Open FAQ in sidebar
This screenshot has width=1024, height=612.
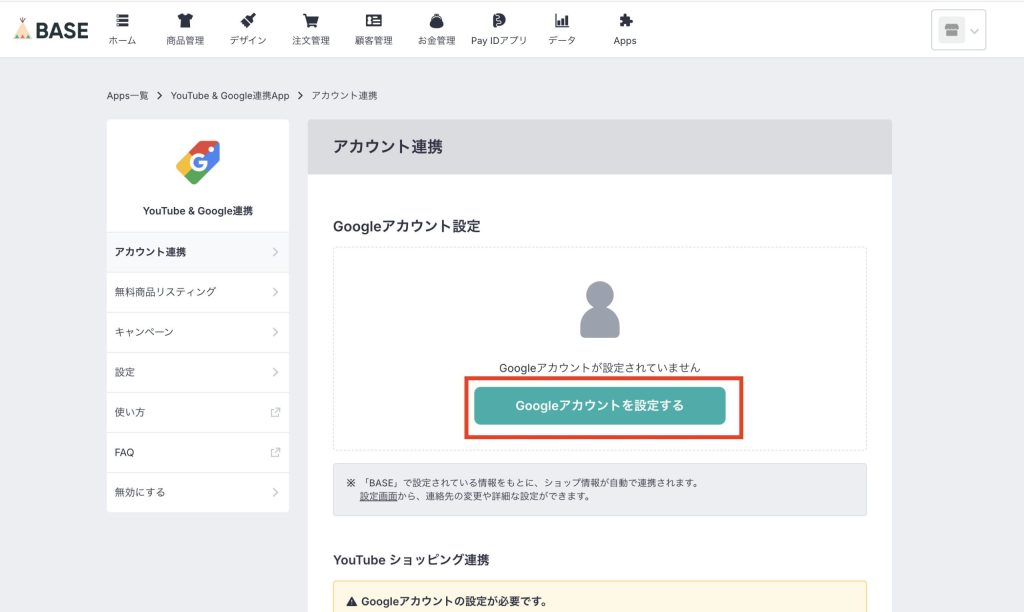(198, 452)
